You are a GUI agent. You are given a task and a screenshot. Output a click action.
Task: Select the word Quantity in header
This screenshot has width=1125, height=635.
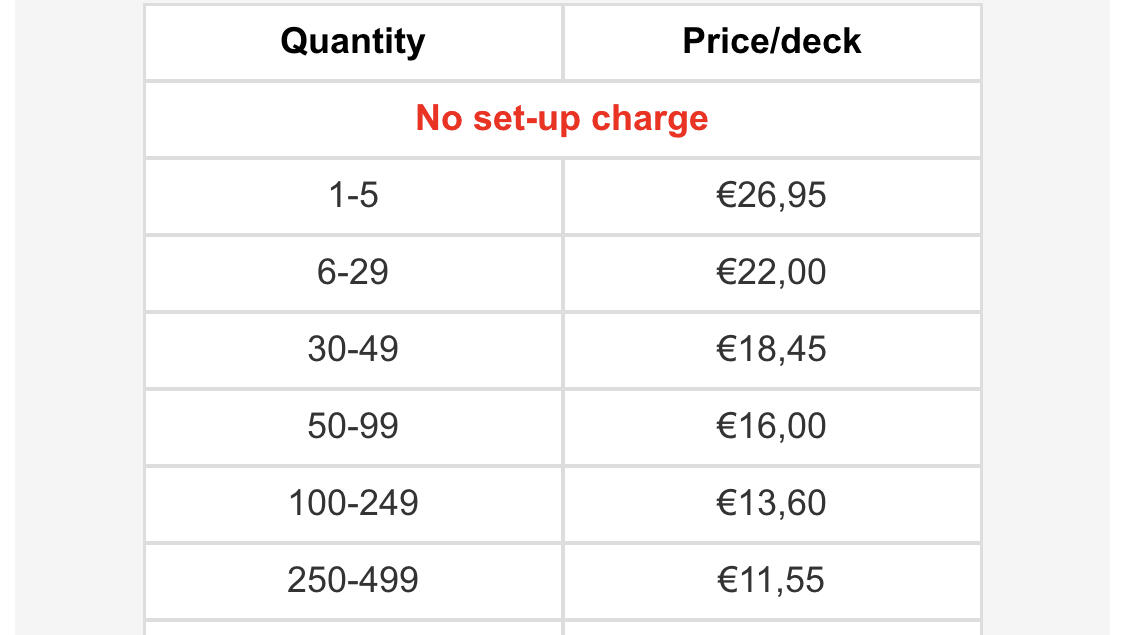(353, 42)
